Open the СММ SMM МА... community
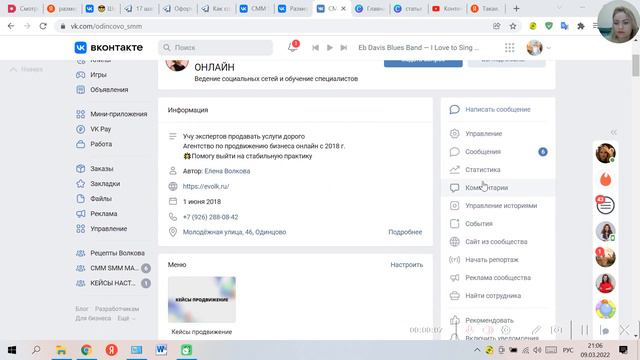The height and width of the screenshot is (360, 640). point(113,268)
